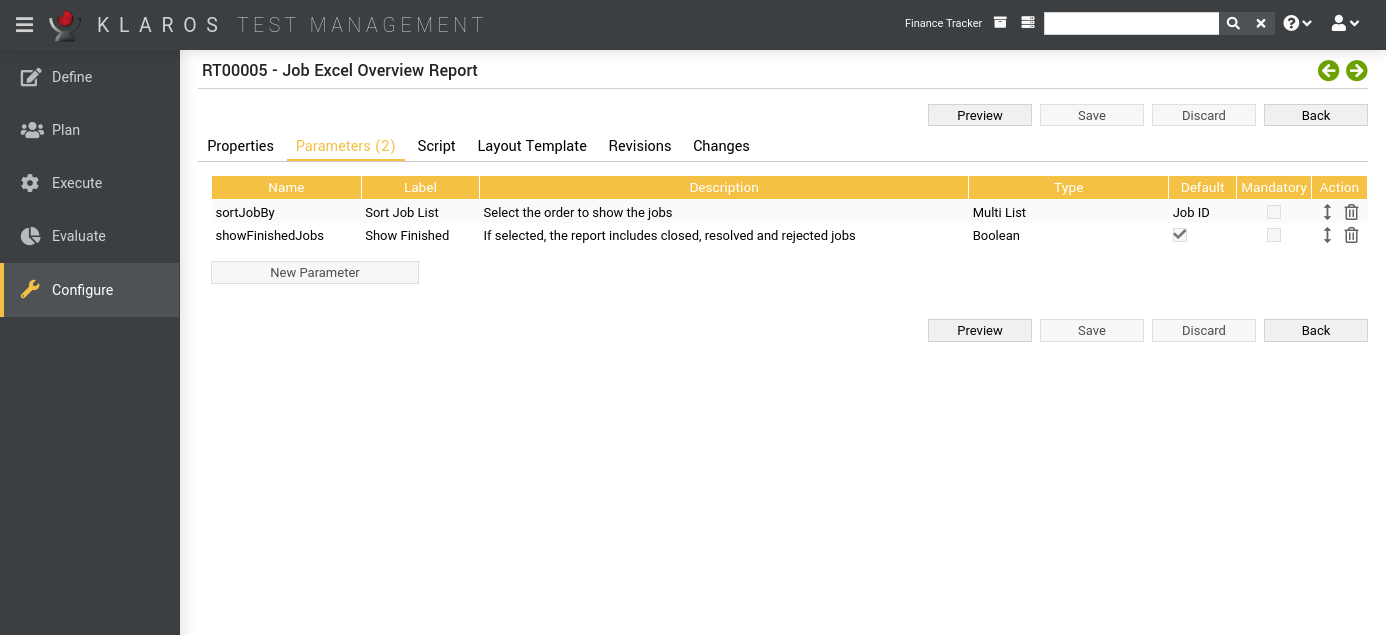Enable Mandatory for the sortJobBy parameter
Screen dimensions: 1386x635
(1273, 211)
